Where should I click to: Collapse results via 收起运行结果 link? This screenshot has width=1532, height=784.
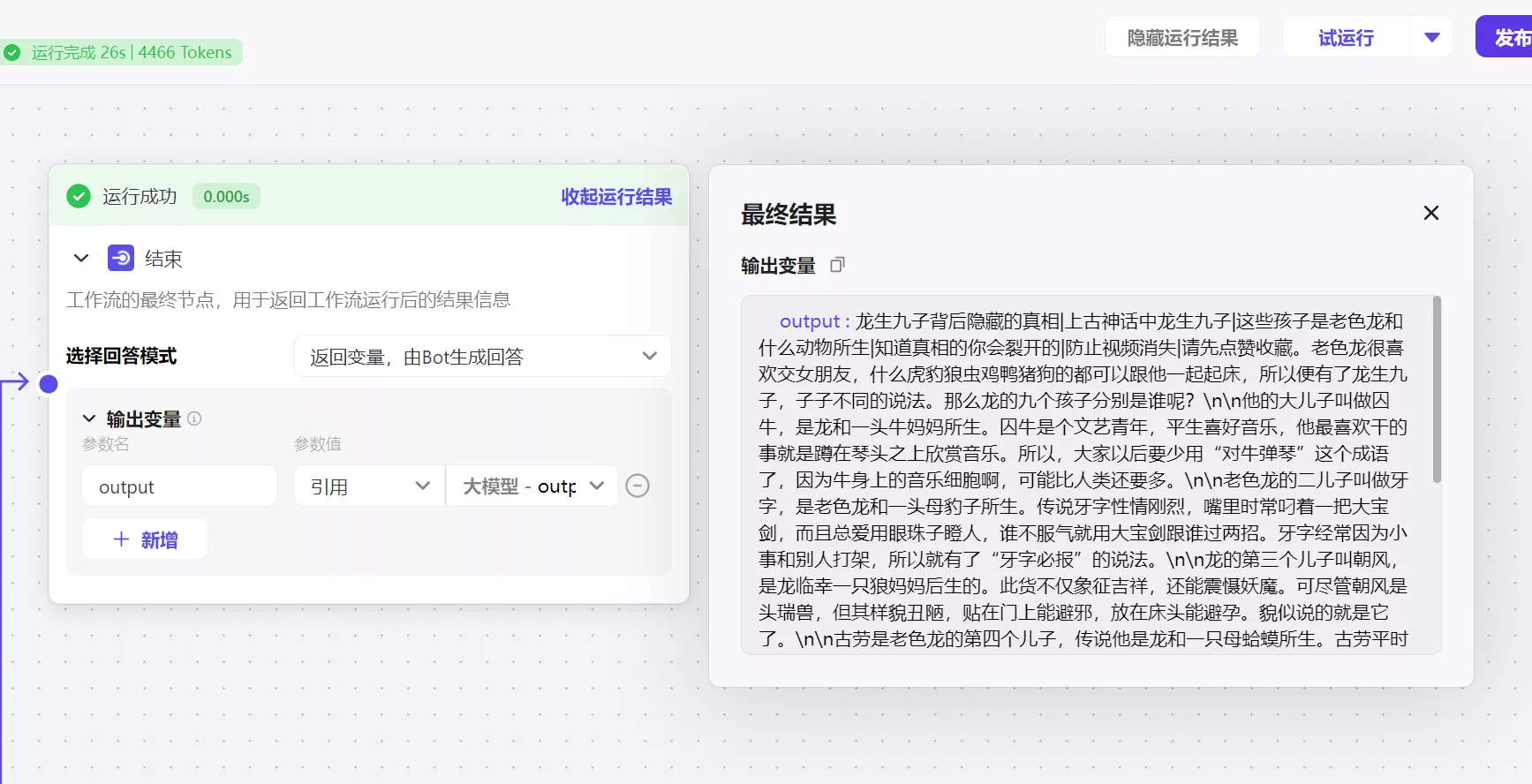[x=616, y=196]
